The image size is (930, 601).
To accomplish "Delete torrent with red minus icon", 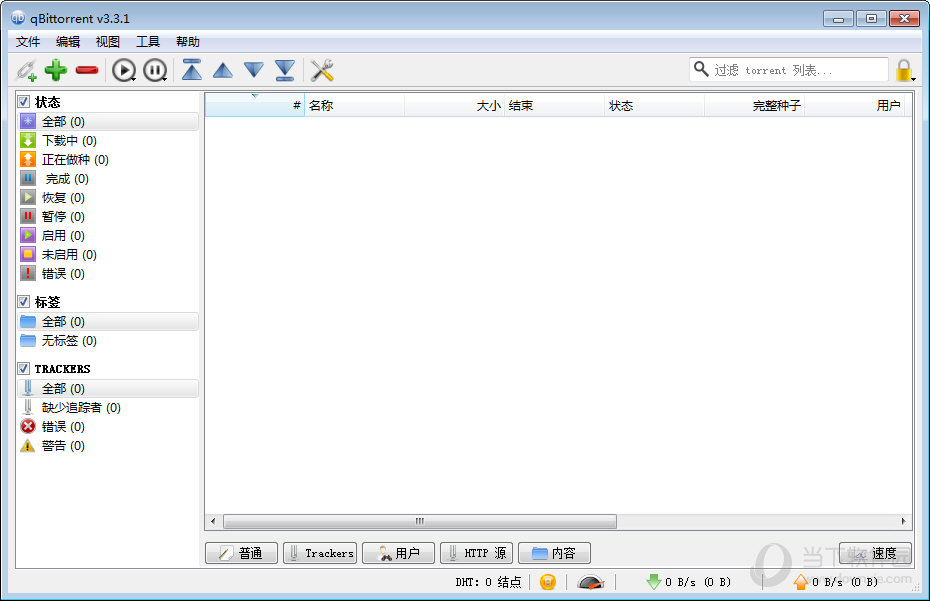I will (x=87, y=70).
